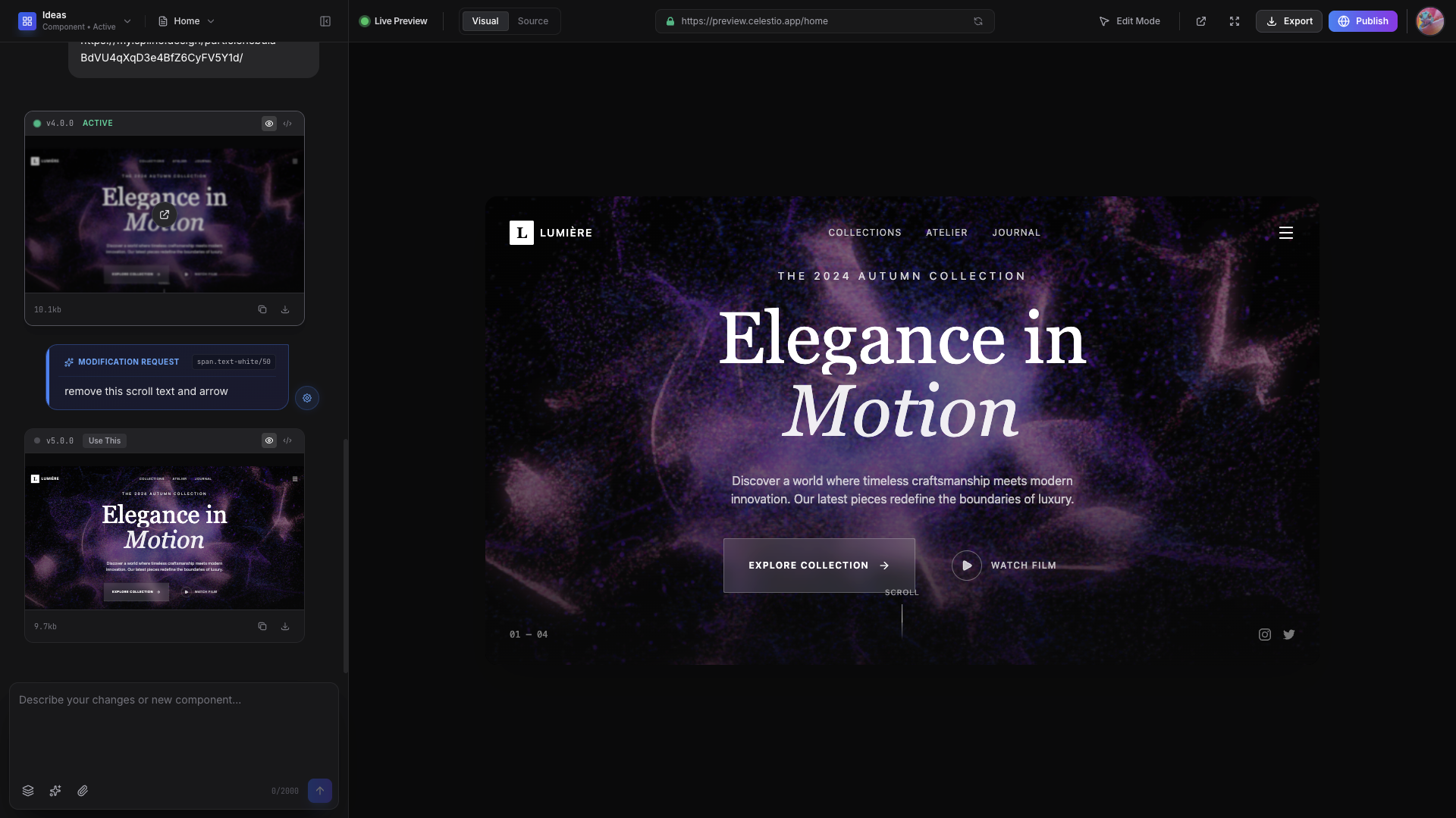The height and width of the screenshot is (818, 1456).
Task: Copy the v4.0.0 component code
Action: (262, 309)
